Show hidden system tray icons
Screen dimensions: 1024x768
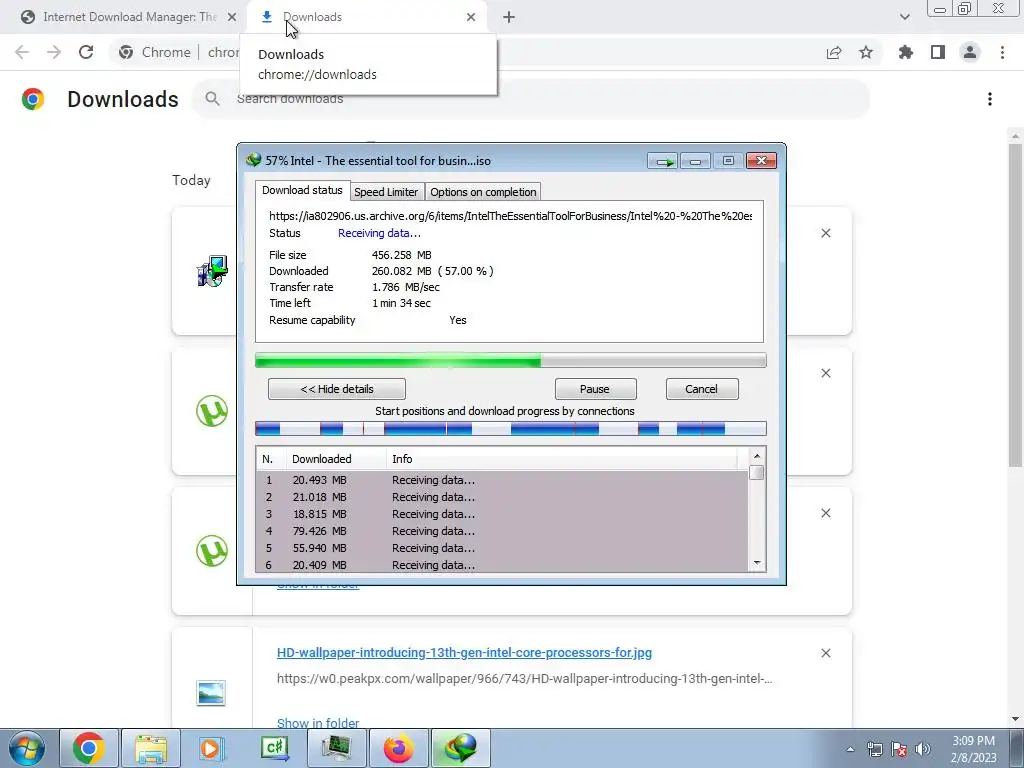coord(850,749)
